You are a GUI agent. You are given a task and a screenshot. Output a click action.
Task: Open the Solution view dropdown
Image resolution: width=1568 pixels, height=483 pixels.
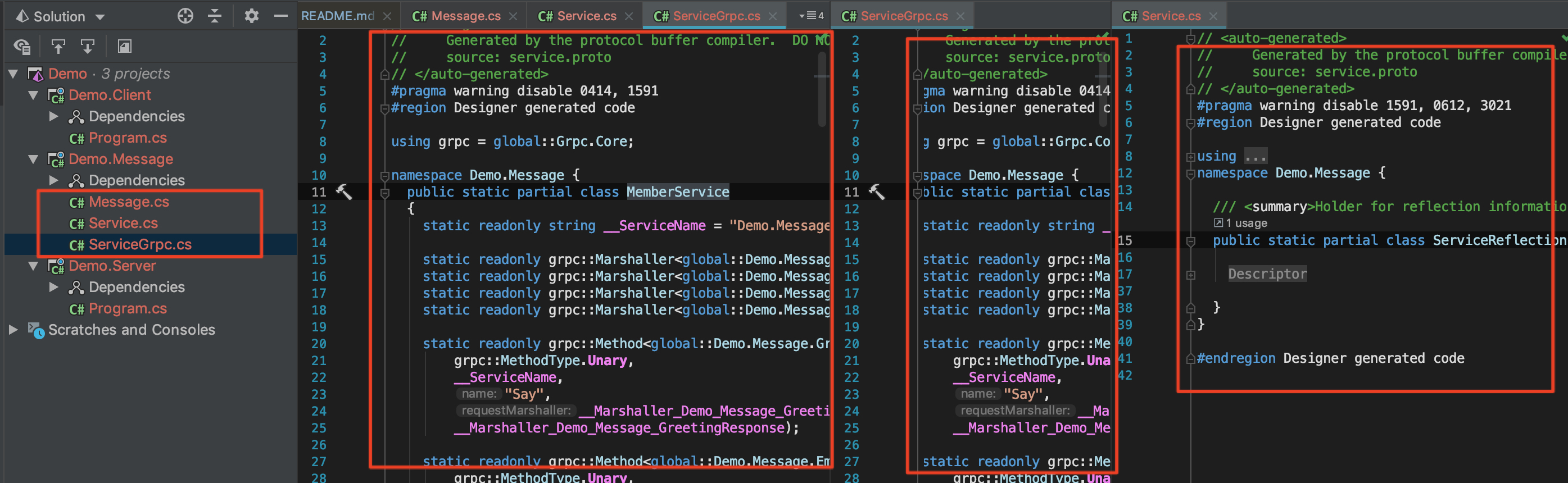click(x=101, y=17)
